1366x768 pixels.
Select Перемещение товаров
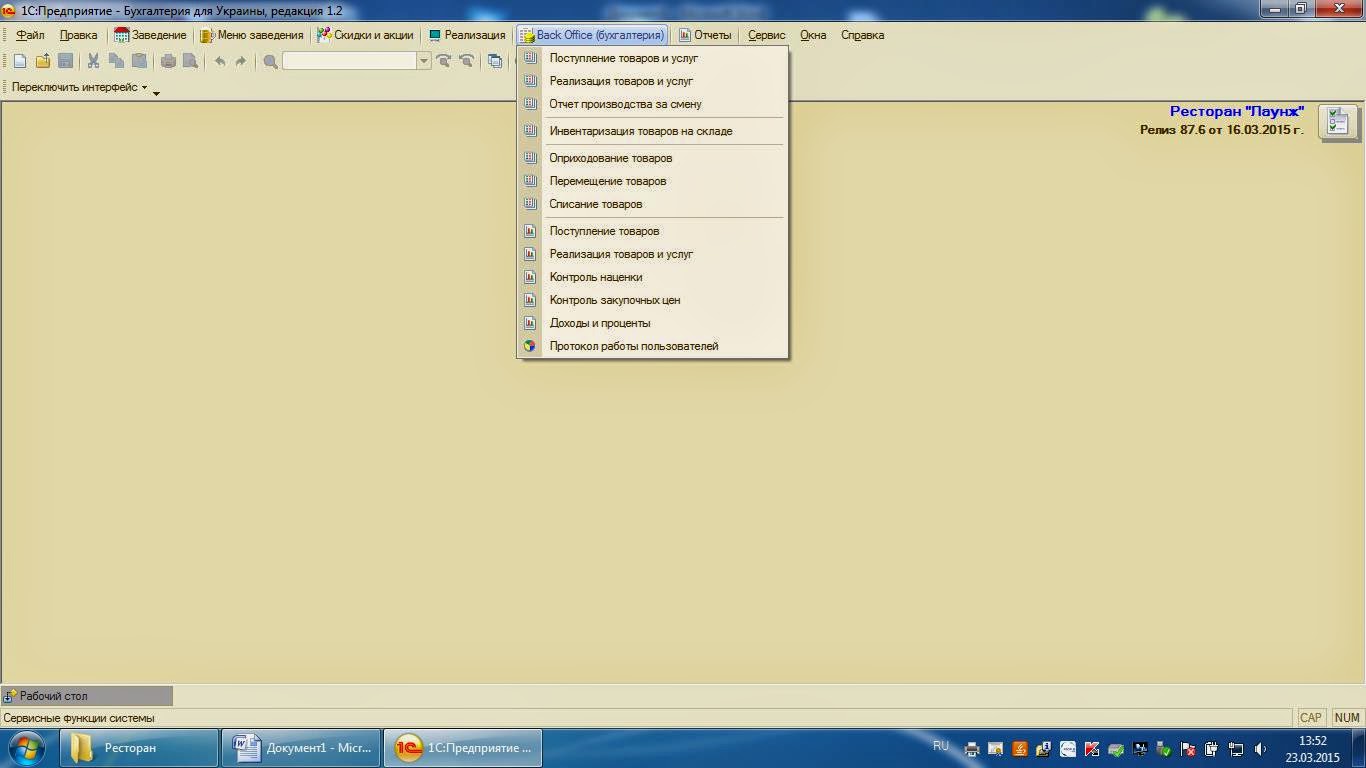click(x=653, y=181)
